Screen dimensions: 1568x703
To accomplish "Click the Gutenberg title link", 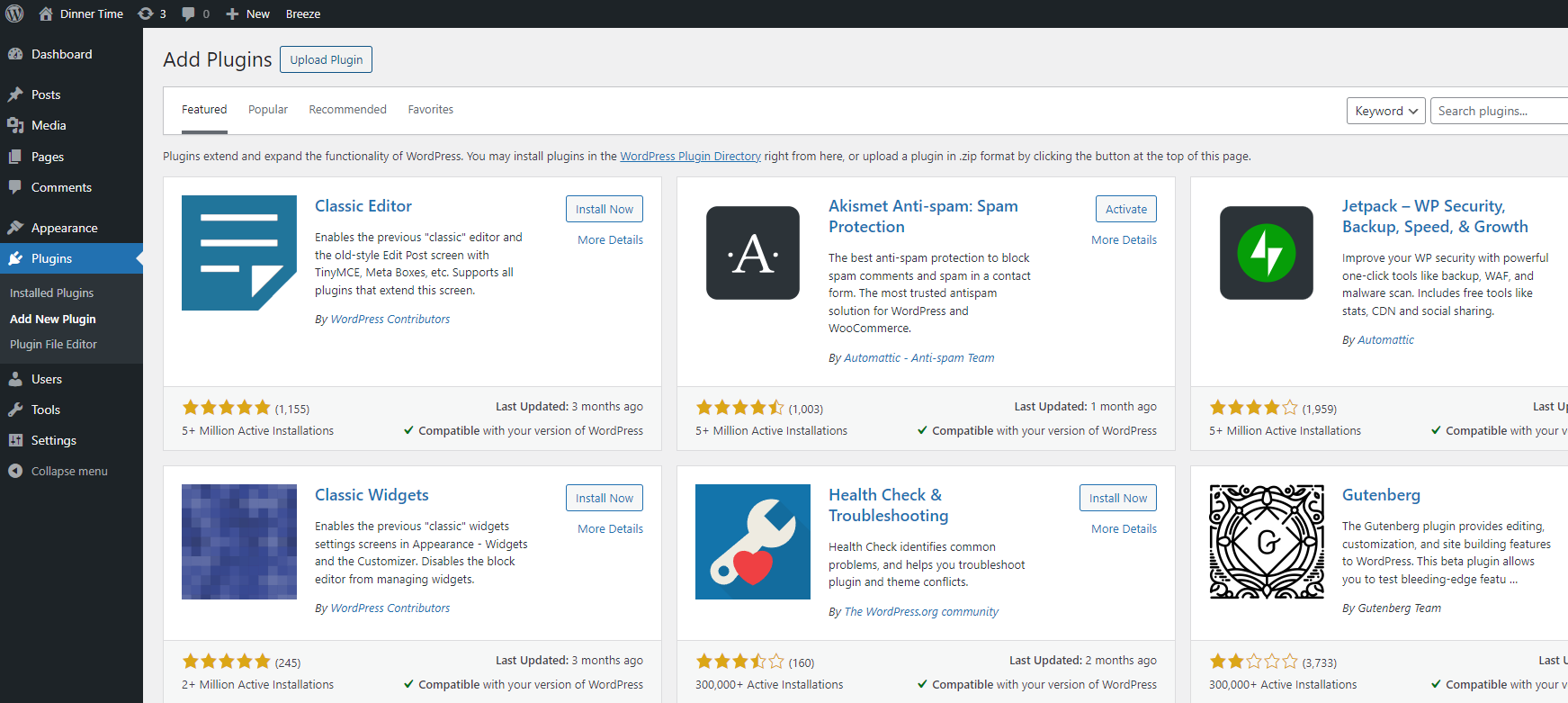I will [1381, 495].
